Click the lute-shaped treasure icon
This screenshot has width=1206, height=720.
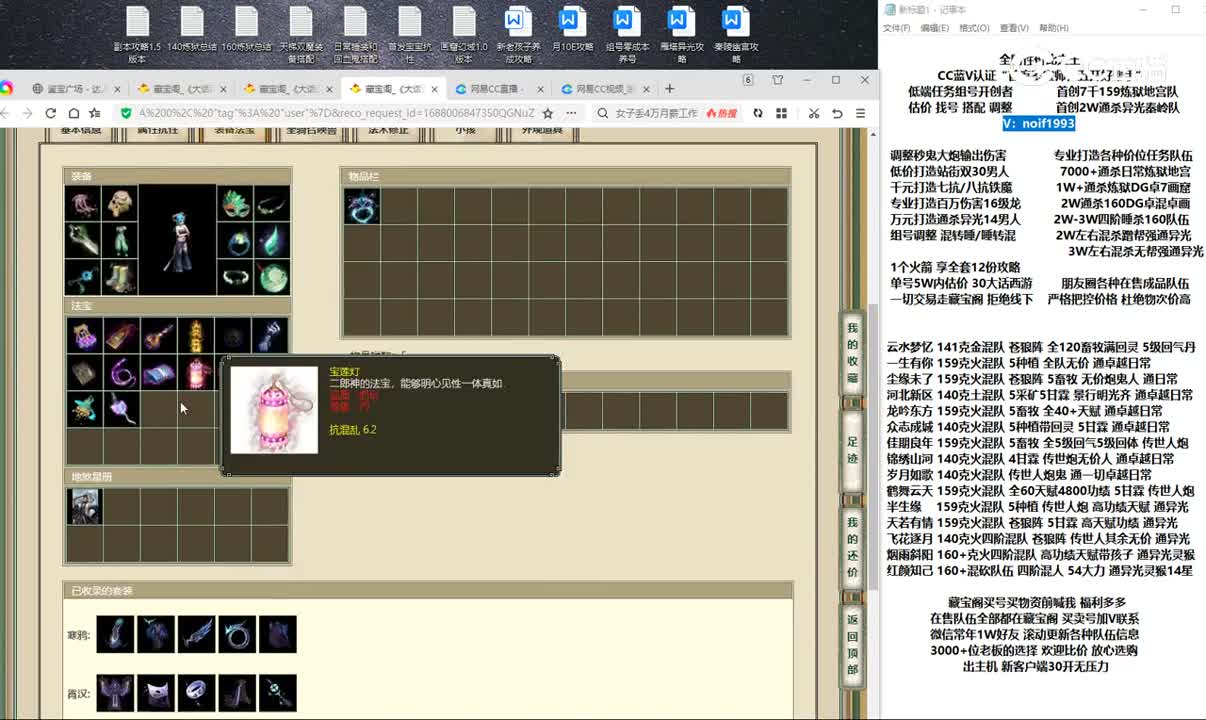pyautogui.click(x=158, y=335)
